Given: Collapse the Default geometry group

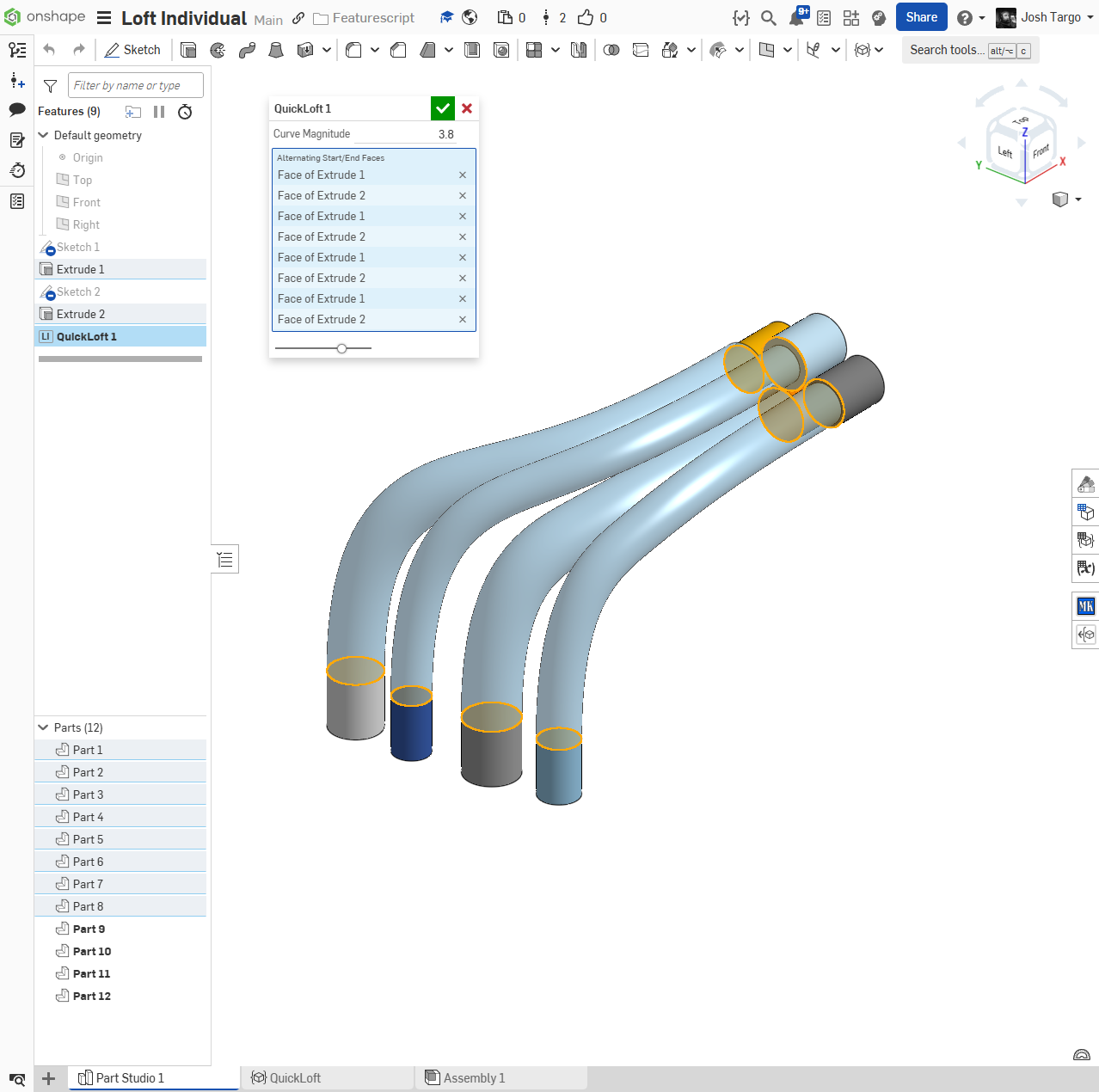Looking at the screenshot, I should point(44,135).
